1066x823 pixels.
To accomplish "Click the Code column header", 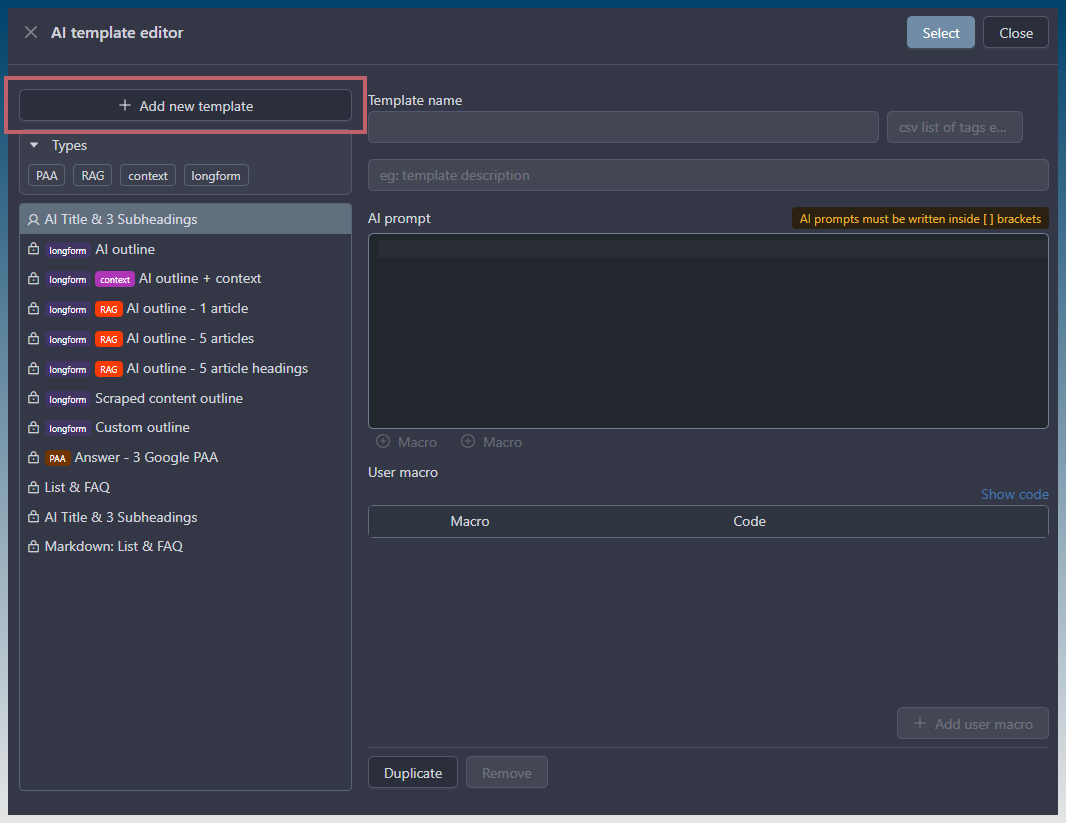I will [x=749, y=521].
